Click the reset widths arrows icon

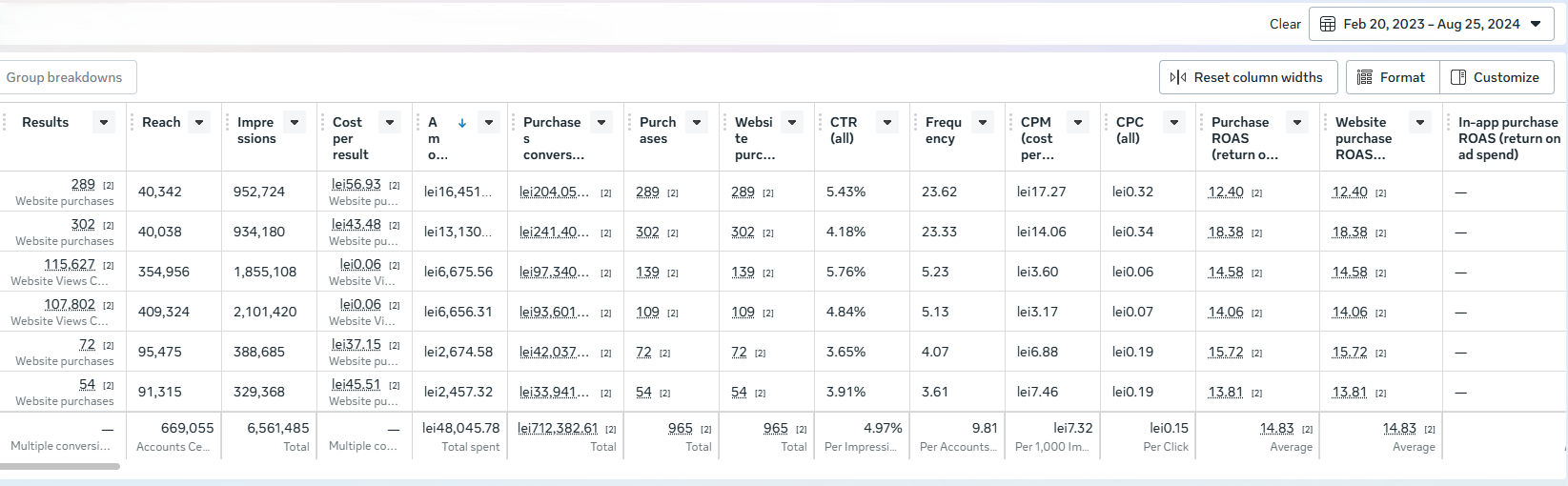pos(1178,77)
